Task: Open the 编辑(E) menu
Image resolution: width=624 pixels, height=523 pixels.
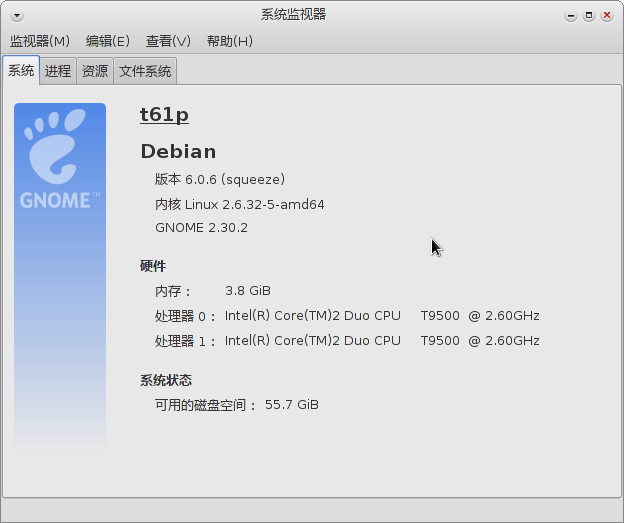Action: tap(108, 41)
